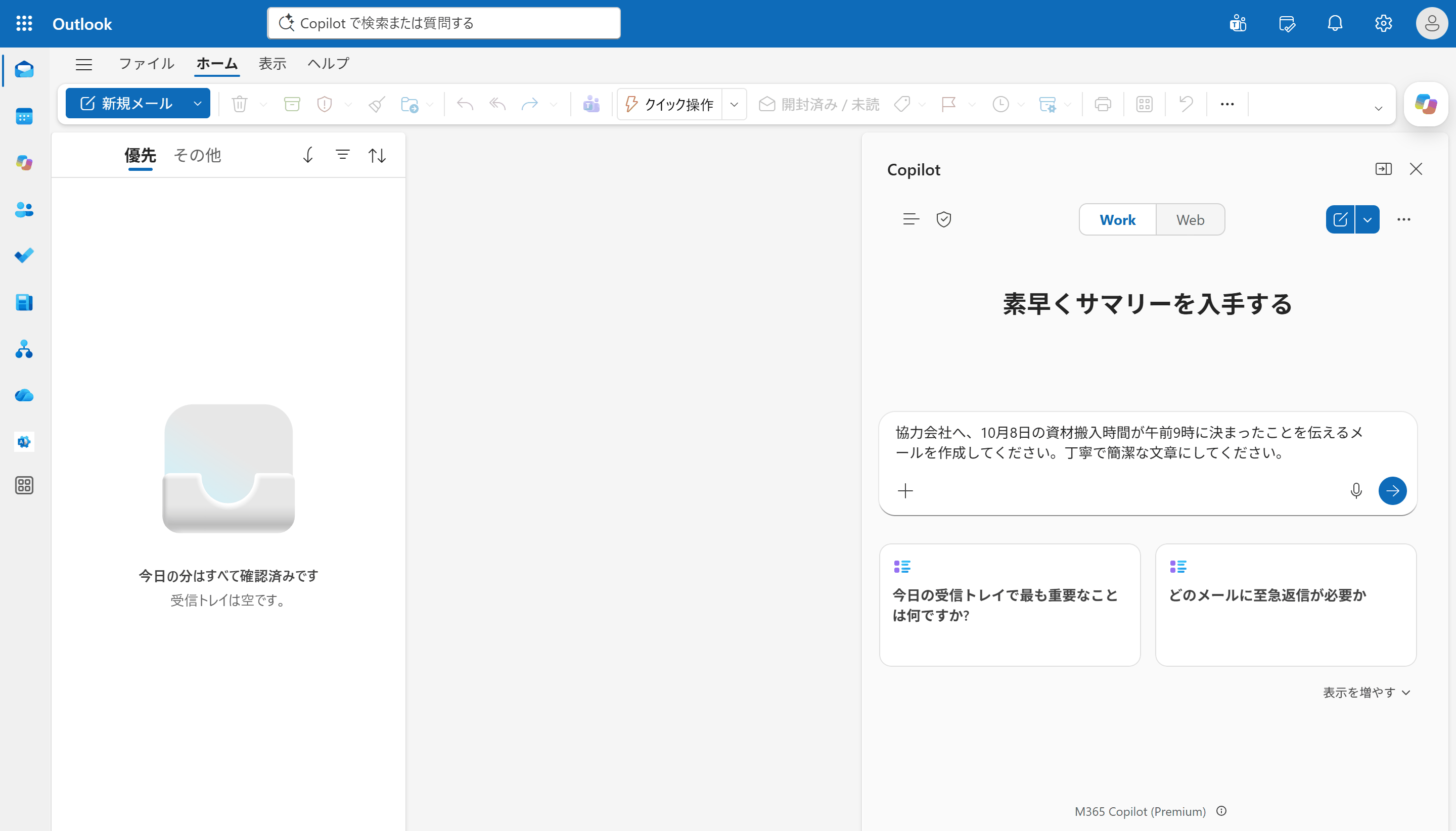
Task: Send the Copilot prompt arrow button
Action: click(x=1392, y=491)
